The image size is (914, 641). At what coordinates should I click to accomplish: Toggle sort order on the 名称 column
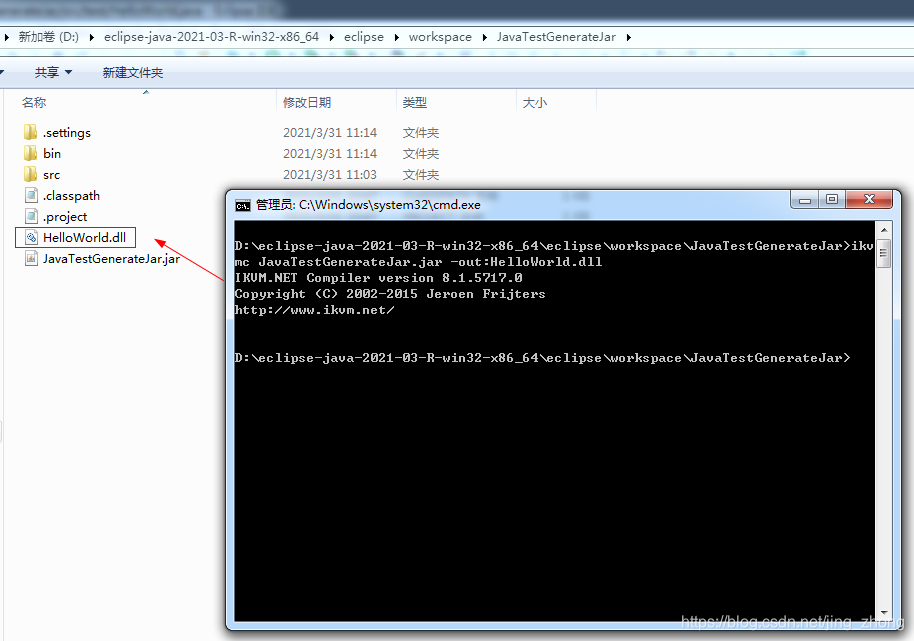click(x=33, y=102)
